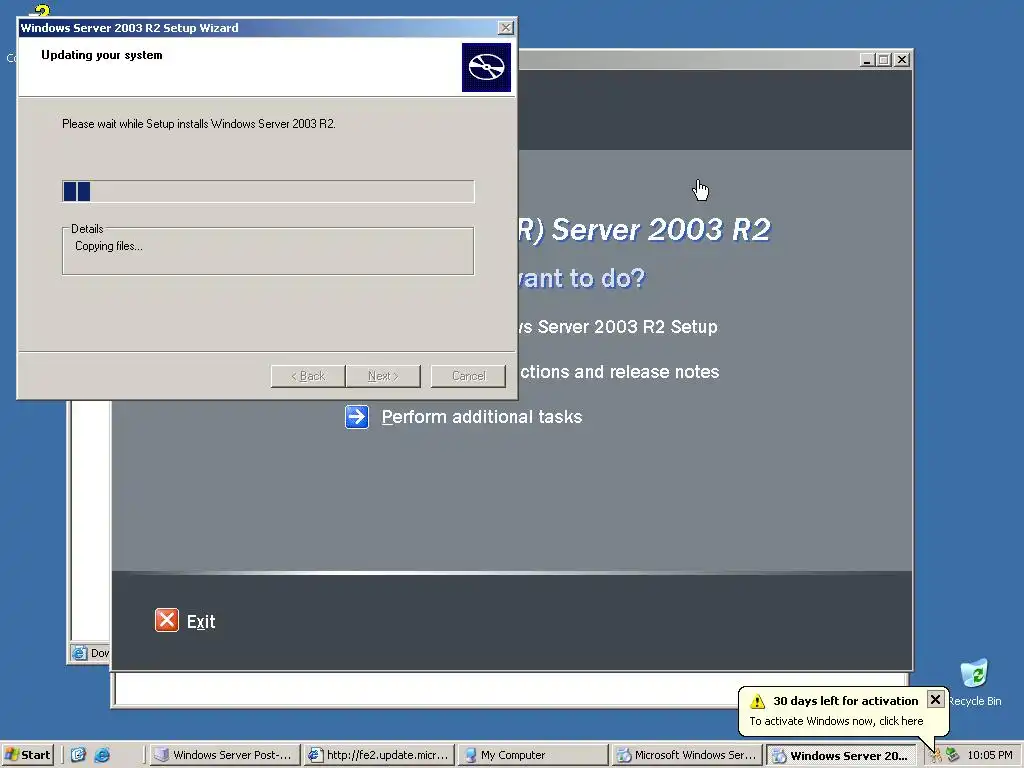Close the Setup Wizard dialog window

505,27
